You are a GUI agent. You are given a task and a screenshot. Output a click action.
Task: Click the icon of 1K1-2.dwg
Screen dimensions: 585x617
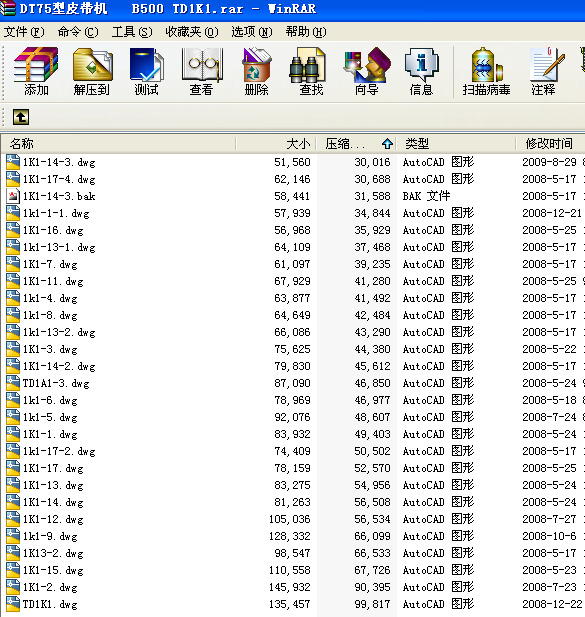(x=13, y=587)
